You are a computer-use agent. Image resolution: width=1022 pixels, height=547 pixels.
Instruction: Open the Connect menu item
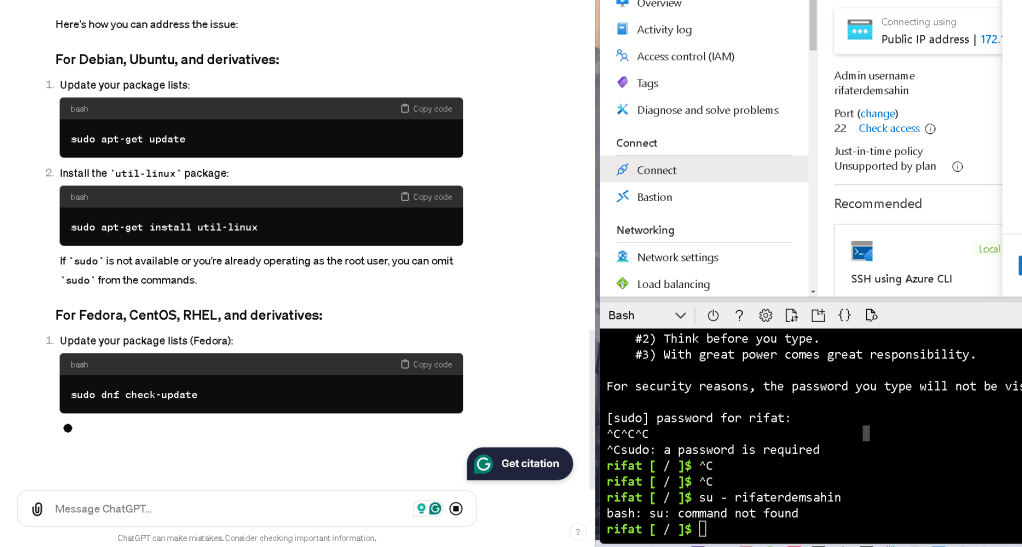tap(704, 170)
